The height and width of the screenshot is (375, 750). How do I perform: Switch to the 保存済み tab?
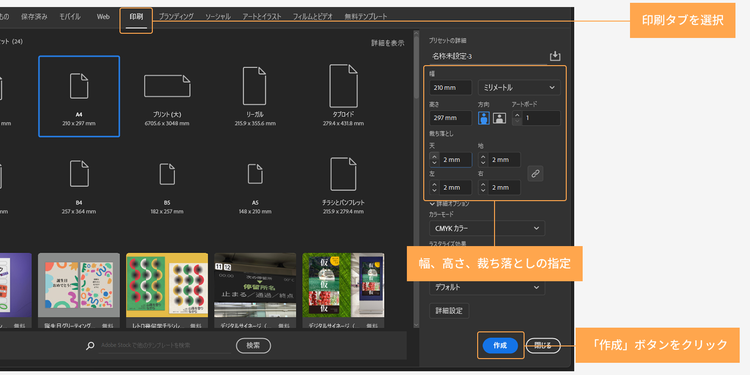click(x=34, y=17)
